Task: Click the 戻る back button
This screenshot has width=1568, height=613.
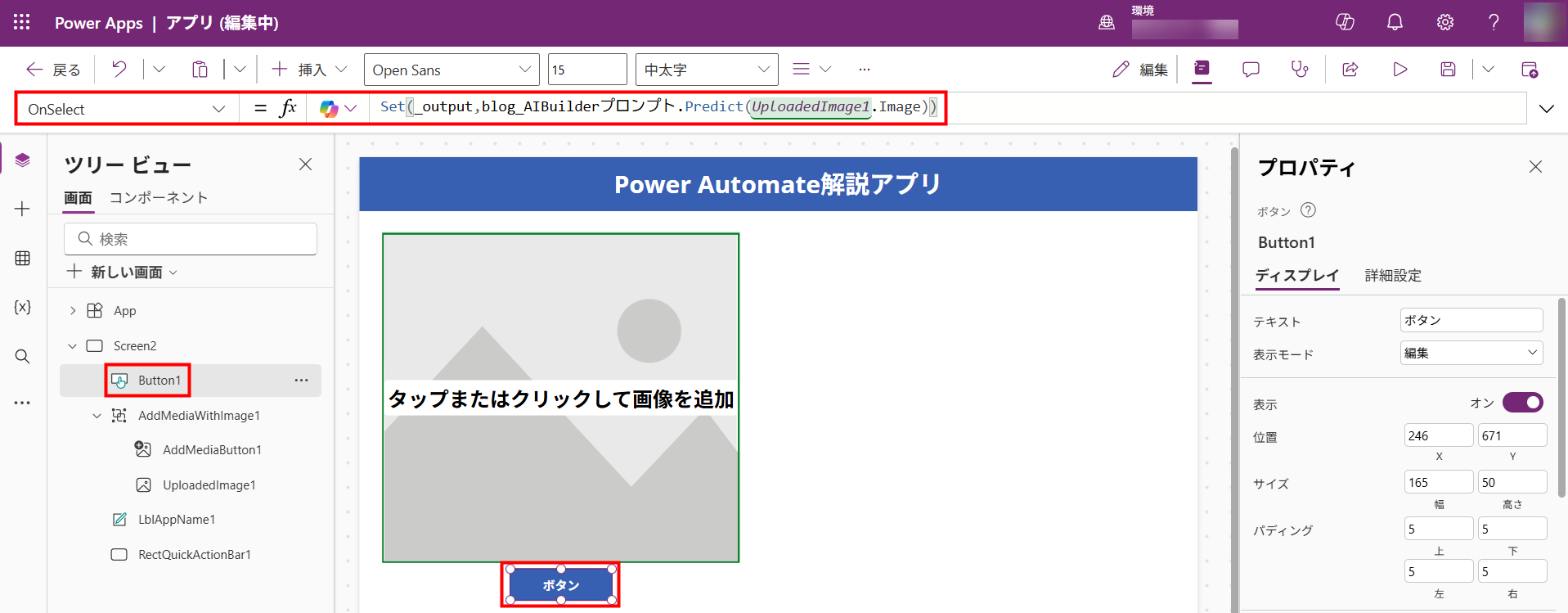Action: tap(54, 70)
